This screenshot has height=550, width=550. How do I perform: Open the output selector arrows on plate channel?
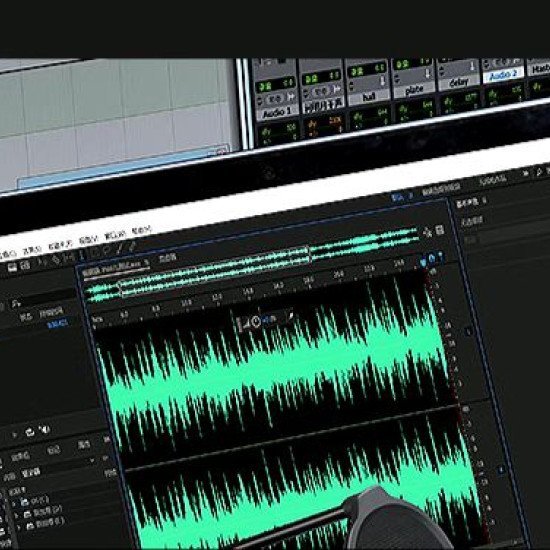pos(397,79)
